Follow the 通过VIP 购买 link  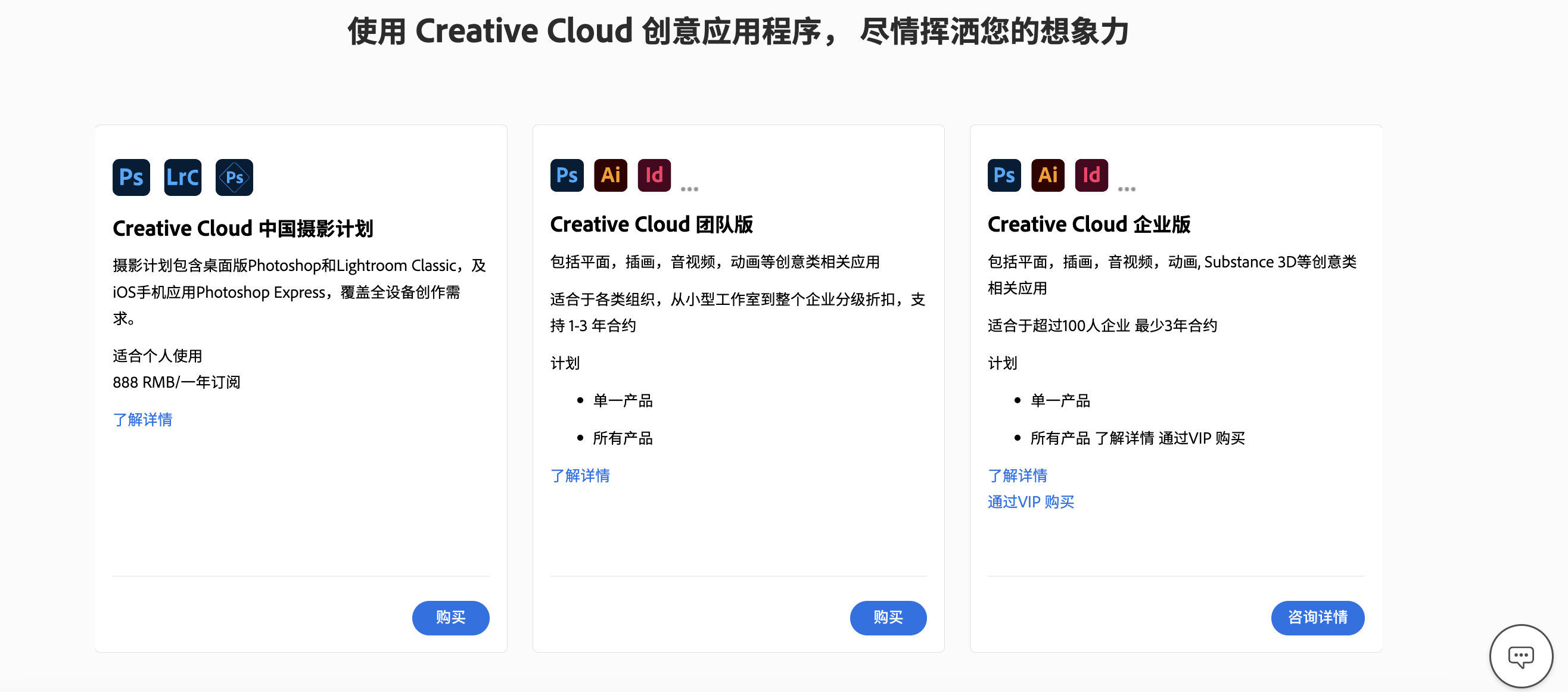tap(1031, 501)
